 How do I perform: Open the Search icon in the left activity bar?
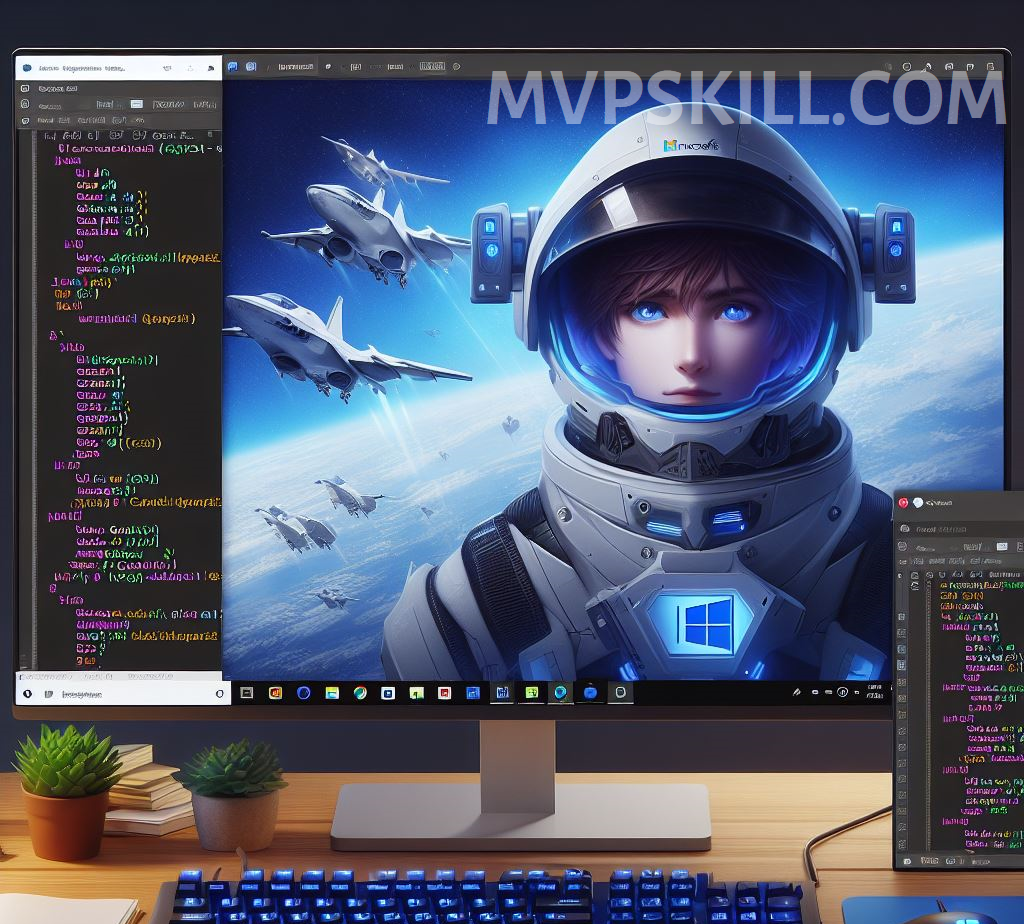[x=26, y=105]
